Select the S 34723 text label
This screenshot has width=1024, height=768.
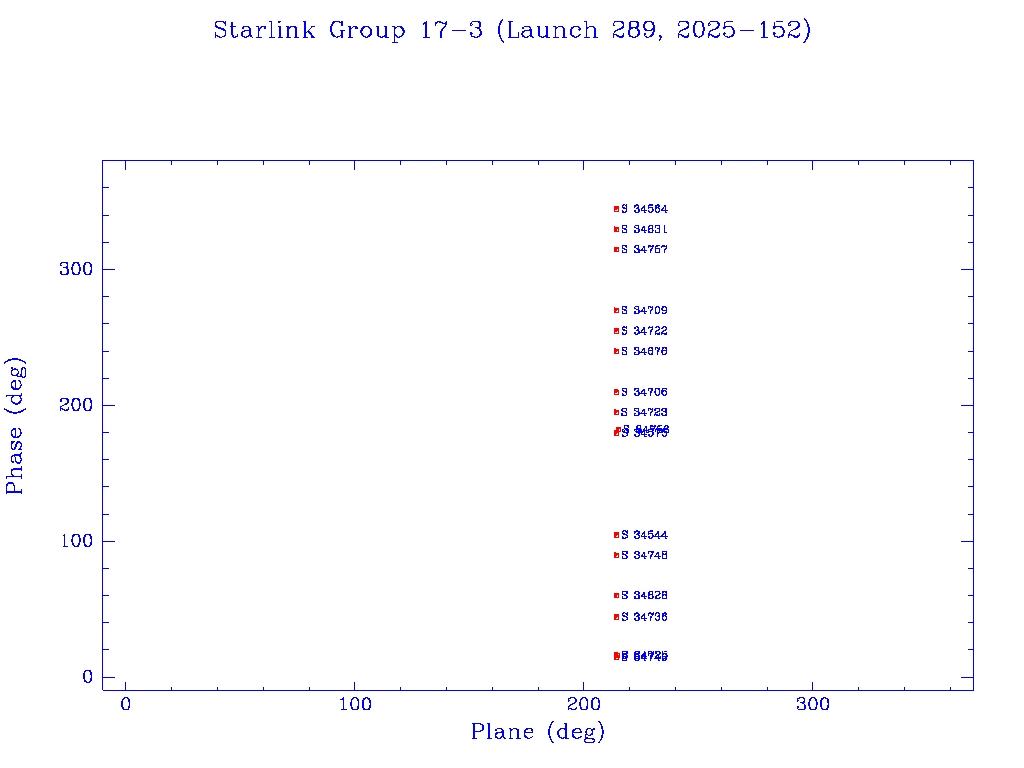[x=644, y=412]
